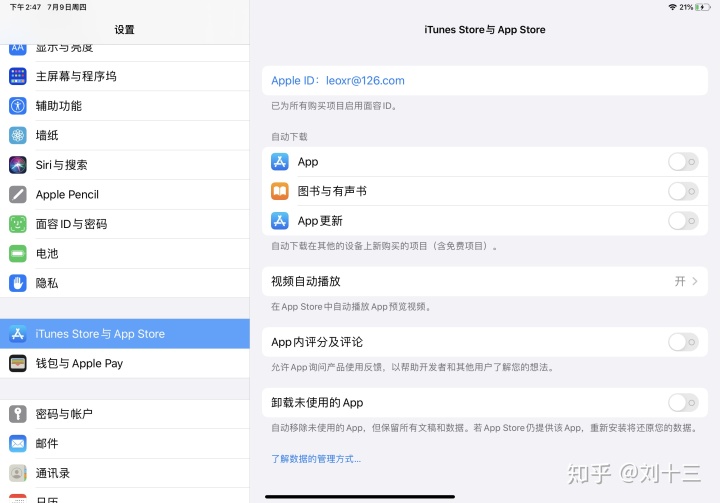Tap the home indicator bar
The image size is (720, 503).
tap(360, 497)
